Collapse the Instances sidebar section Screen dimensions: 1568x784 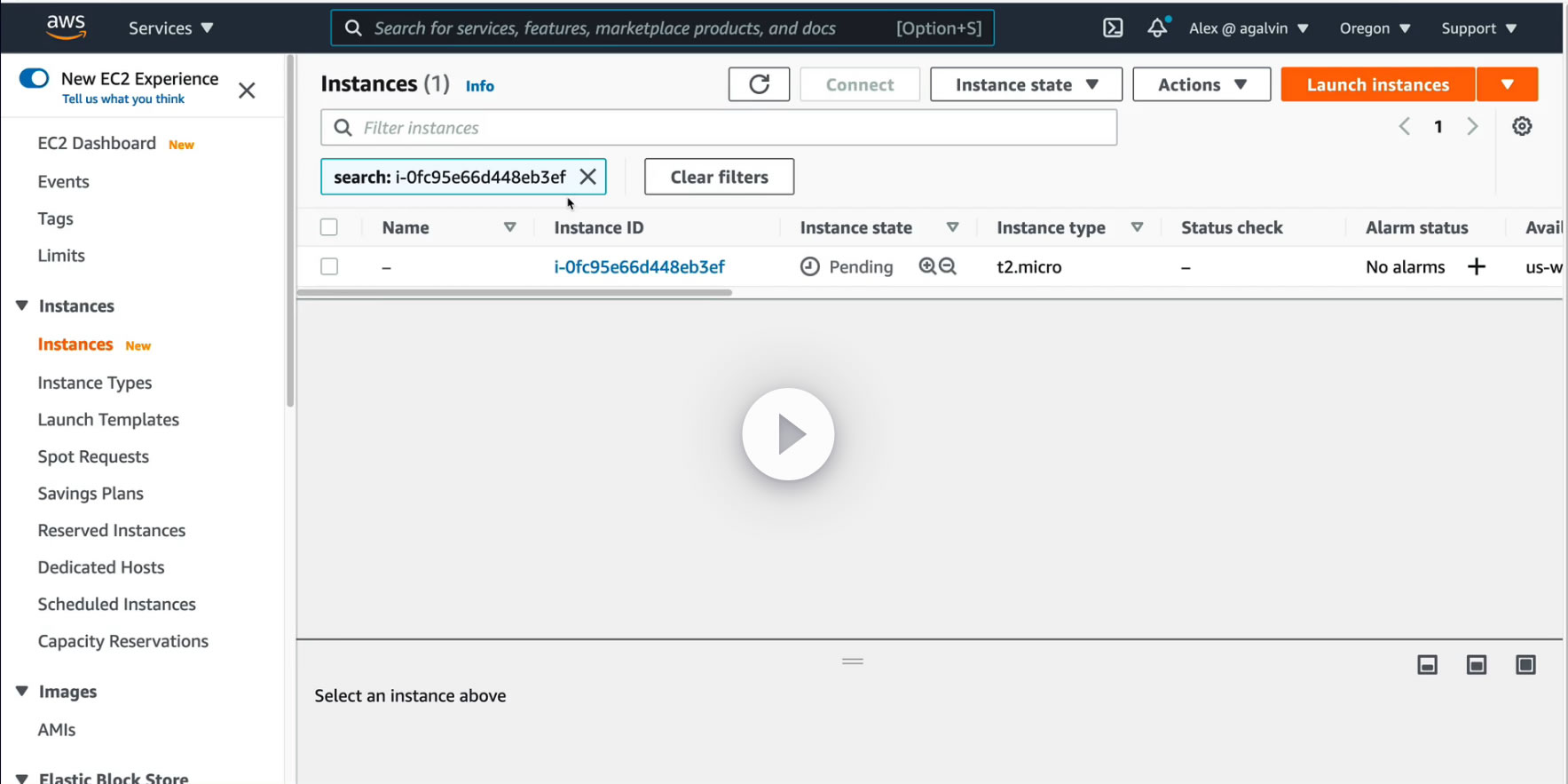22,305
